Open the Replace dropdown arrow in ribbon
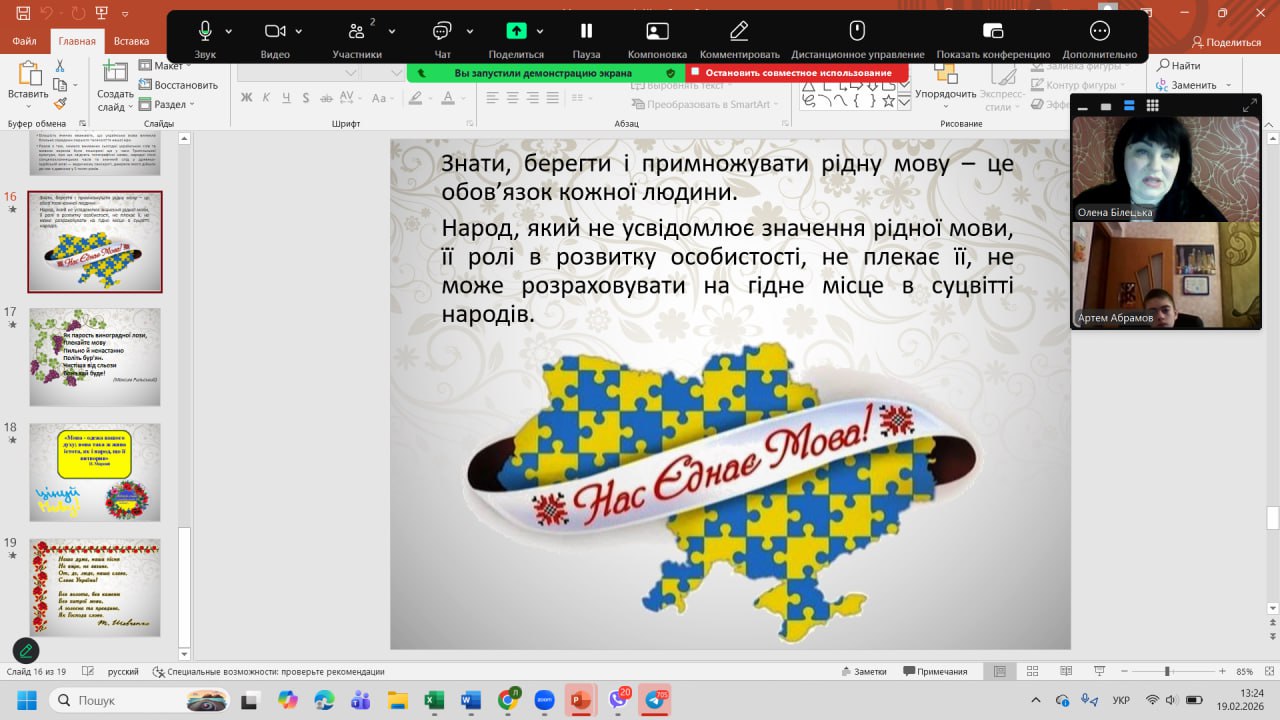 tap(1226, 86)
